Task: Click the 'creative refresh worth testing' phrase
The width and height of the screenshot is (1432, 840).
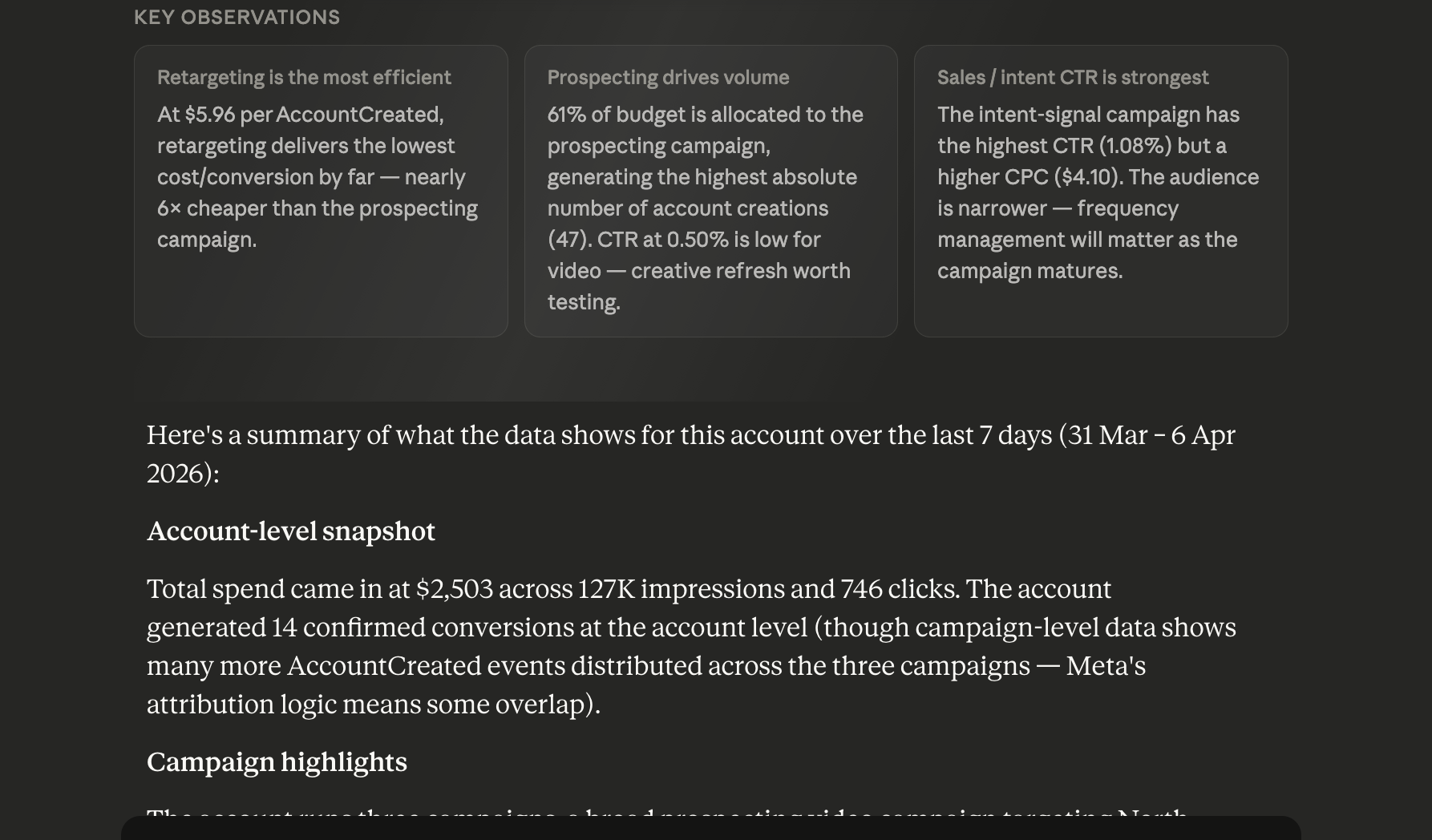Action: [699, 286]
